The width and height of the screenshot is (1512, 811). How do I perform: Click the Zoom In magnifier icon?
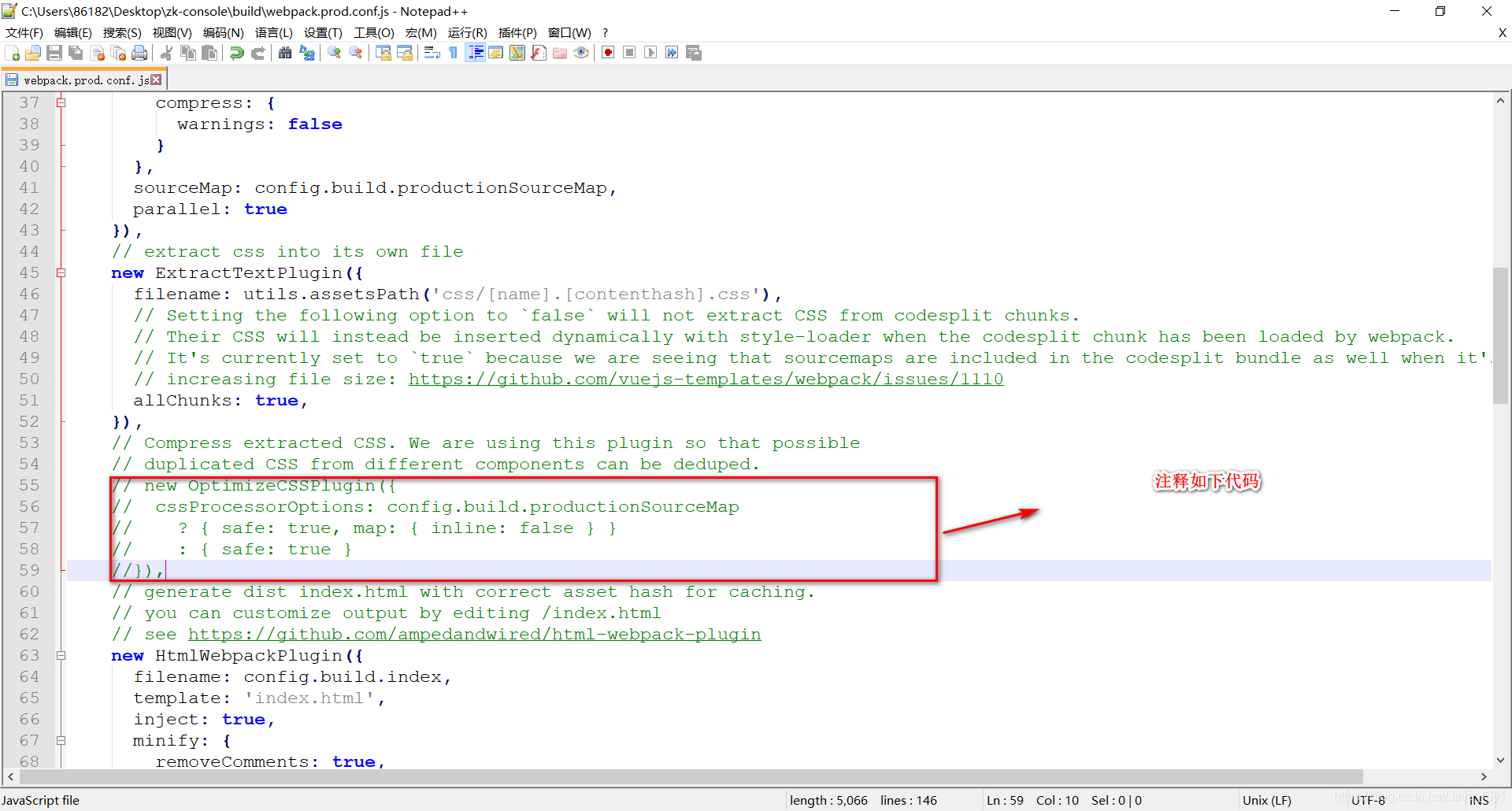click(x=334, y=53)
